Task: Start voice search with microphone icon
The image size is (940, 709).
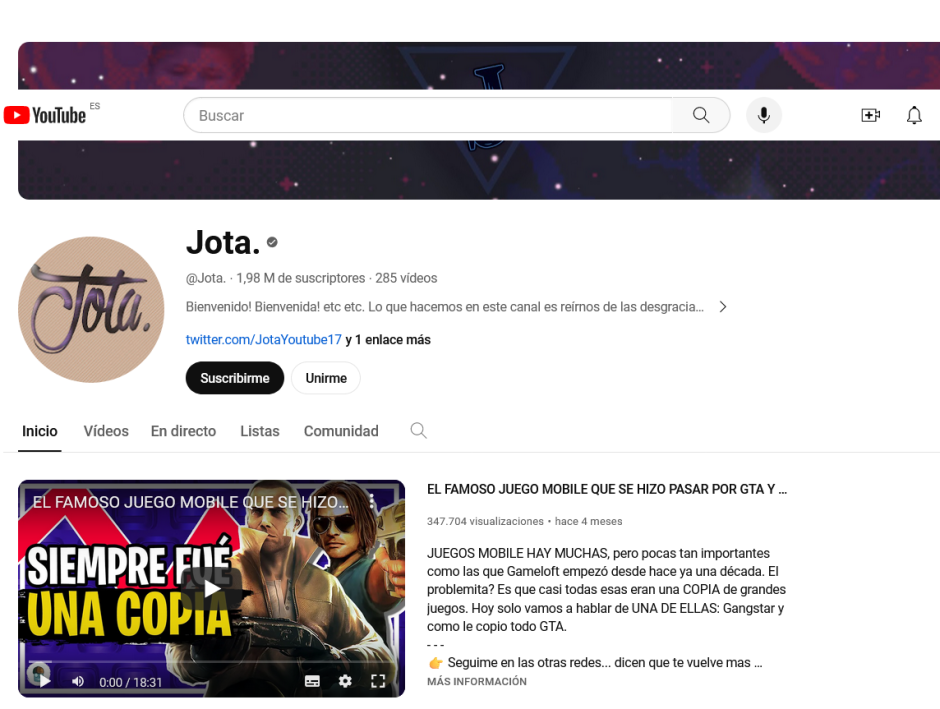Action: tap(764, 115)
